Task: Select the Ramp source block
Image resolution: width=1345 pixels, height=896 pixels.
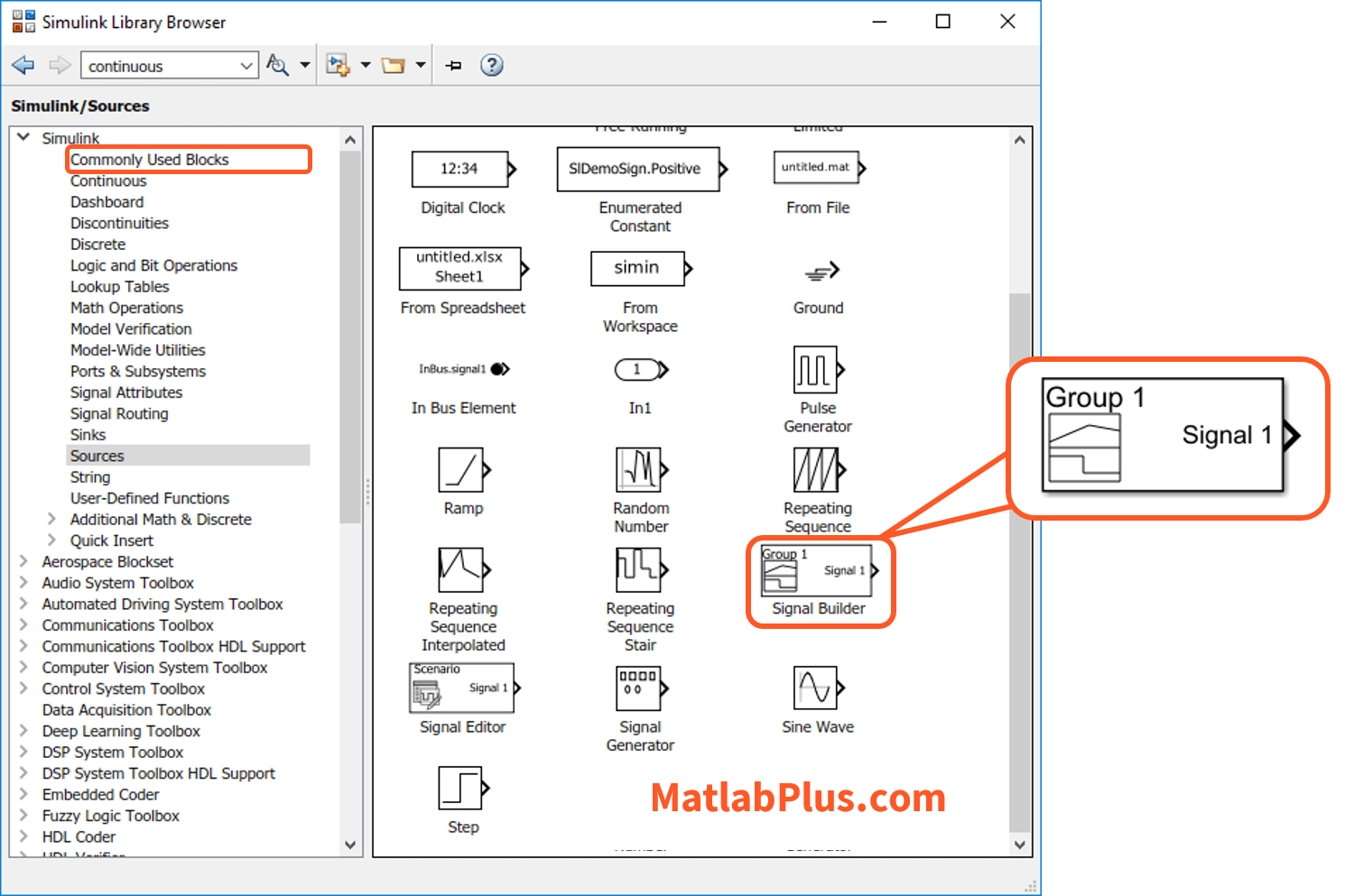Action: click(x=462, y=470)
